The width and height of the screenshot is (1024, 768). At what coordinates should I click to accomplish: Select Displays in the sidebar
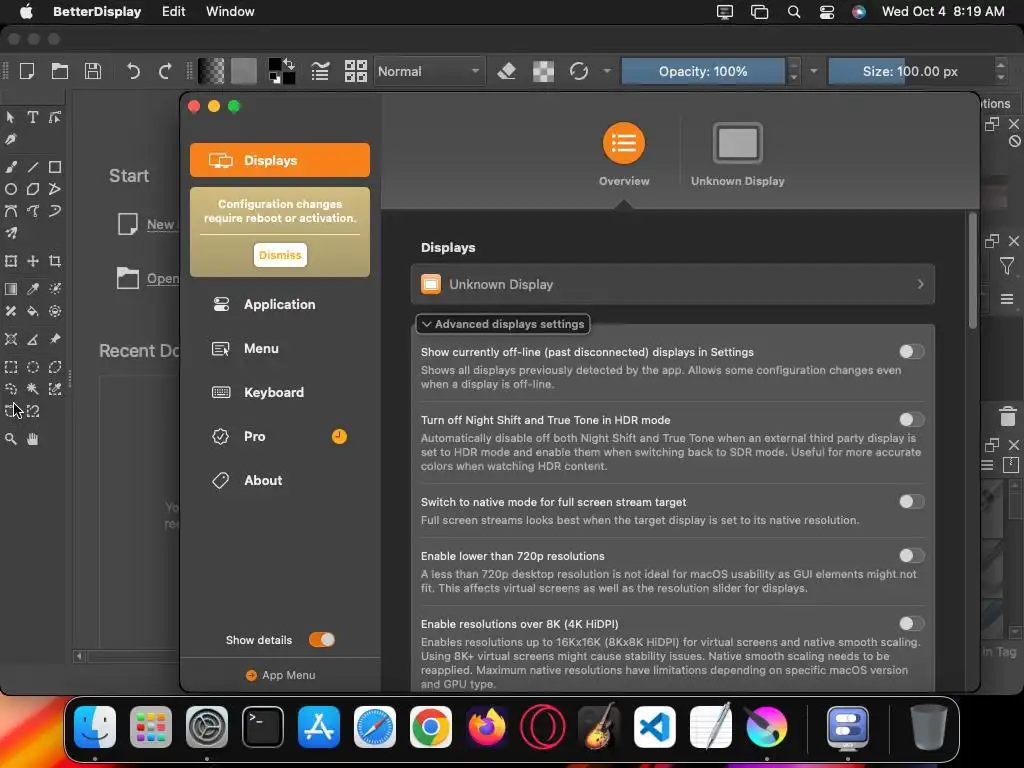[280, 160]
